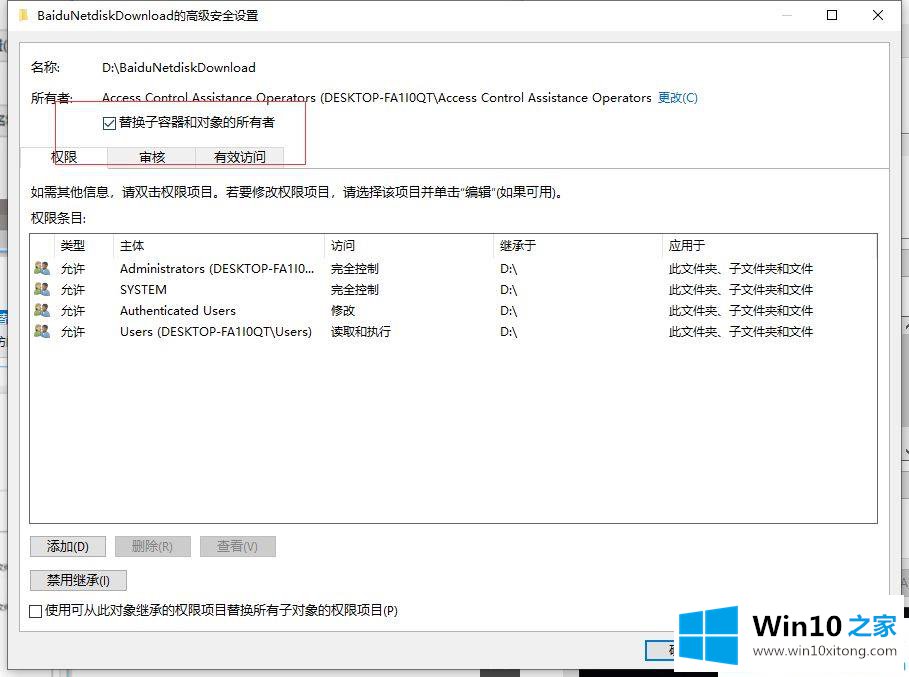
Task: Click the 读取和执行 access value
Action: pos(361,331)
